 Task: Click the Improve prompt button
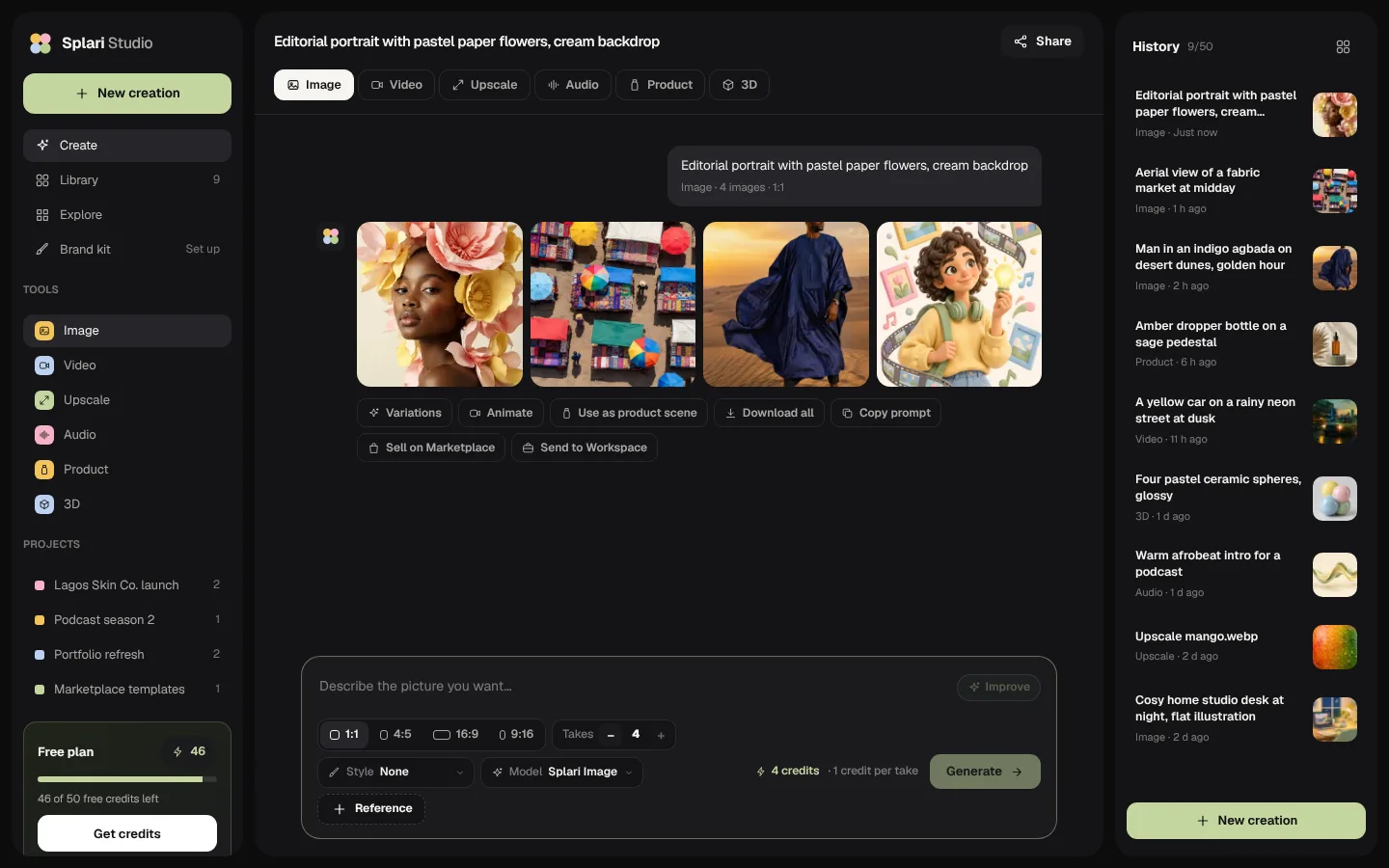[998, 687]
